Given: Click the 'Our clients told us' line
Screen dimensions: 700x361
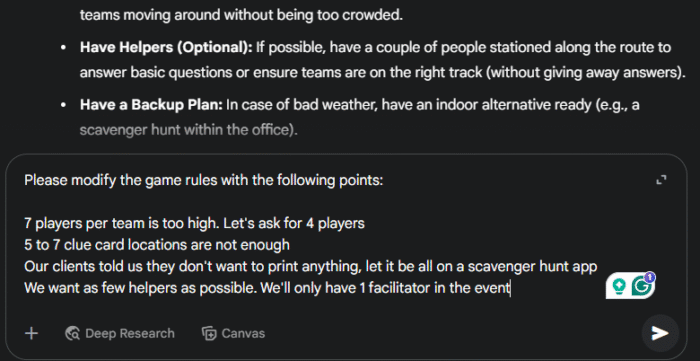Looking at the screenshot, I should pos(311,266).
